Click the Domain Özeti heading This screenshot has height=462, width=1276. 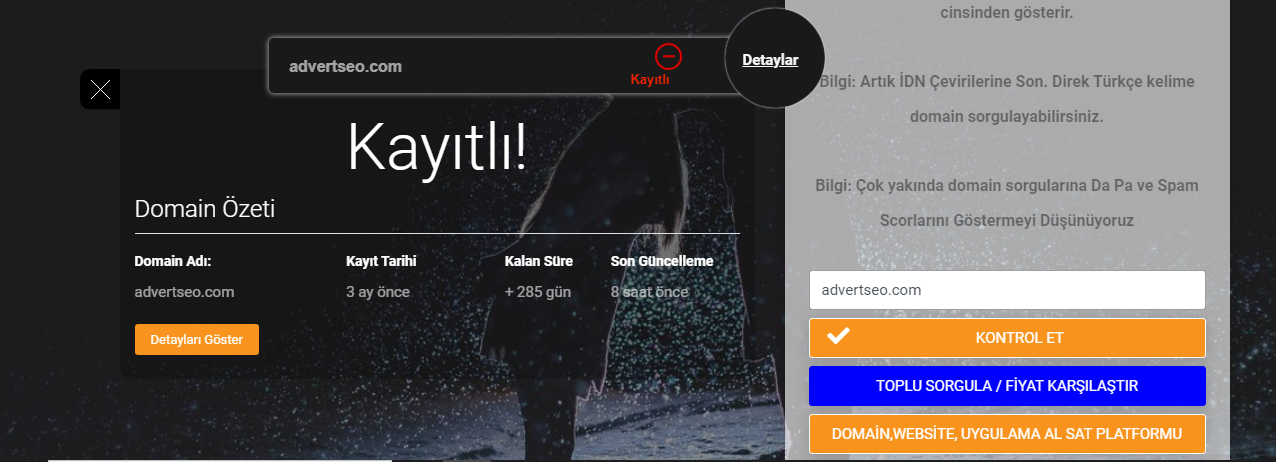click(x=205, y=209)
